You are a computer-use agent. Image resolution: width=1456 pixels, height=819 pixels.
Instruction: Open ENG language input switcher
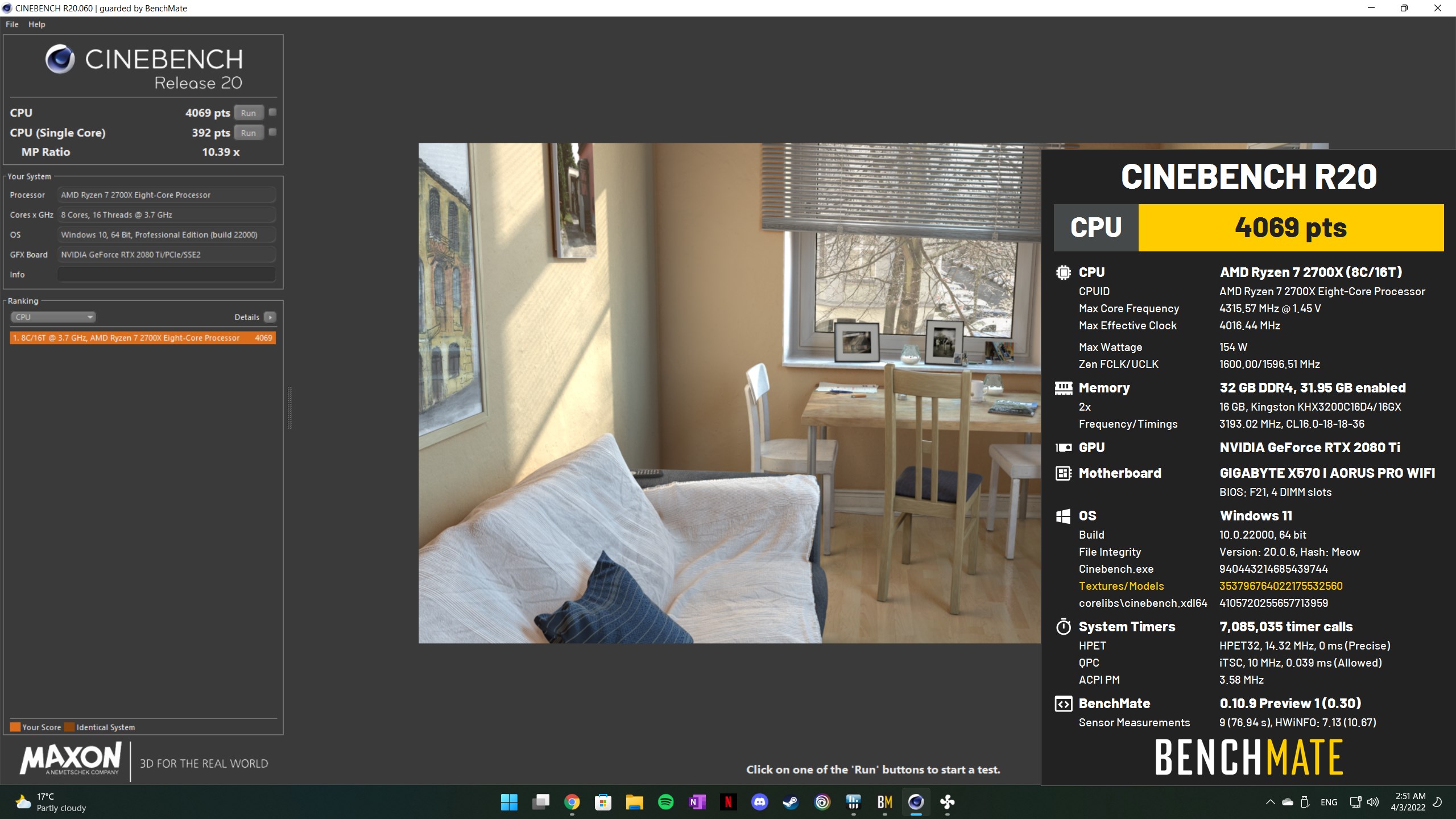coord(1329,802)
